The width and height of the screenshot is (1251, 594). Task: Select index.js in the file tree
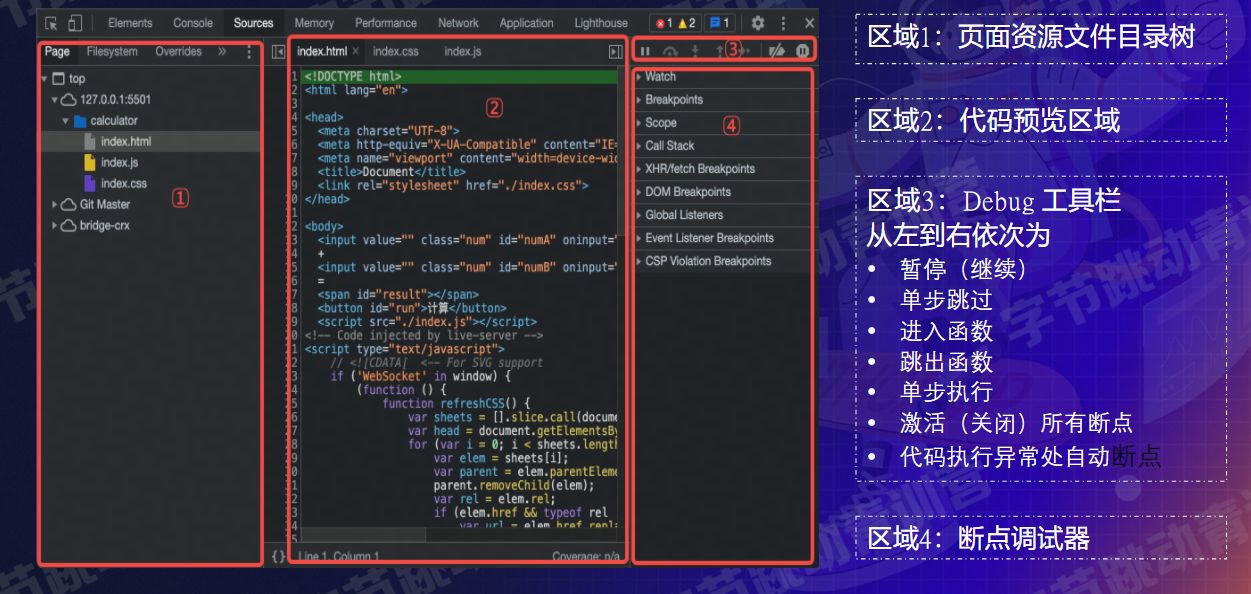(119, 162)
